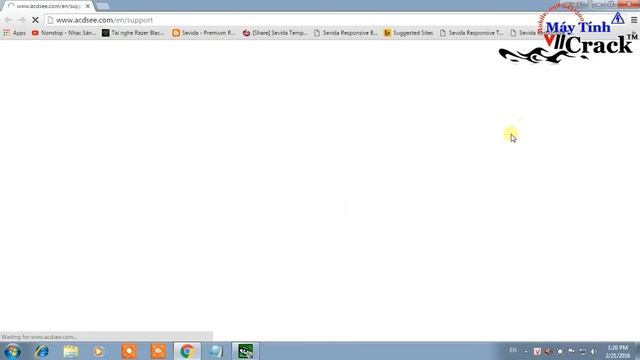Open Nonstop - Nhạc Sàn bookmark
640x360 pixels.
point(64,33)
